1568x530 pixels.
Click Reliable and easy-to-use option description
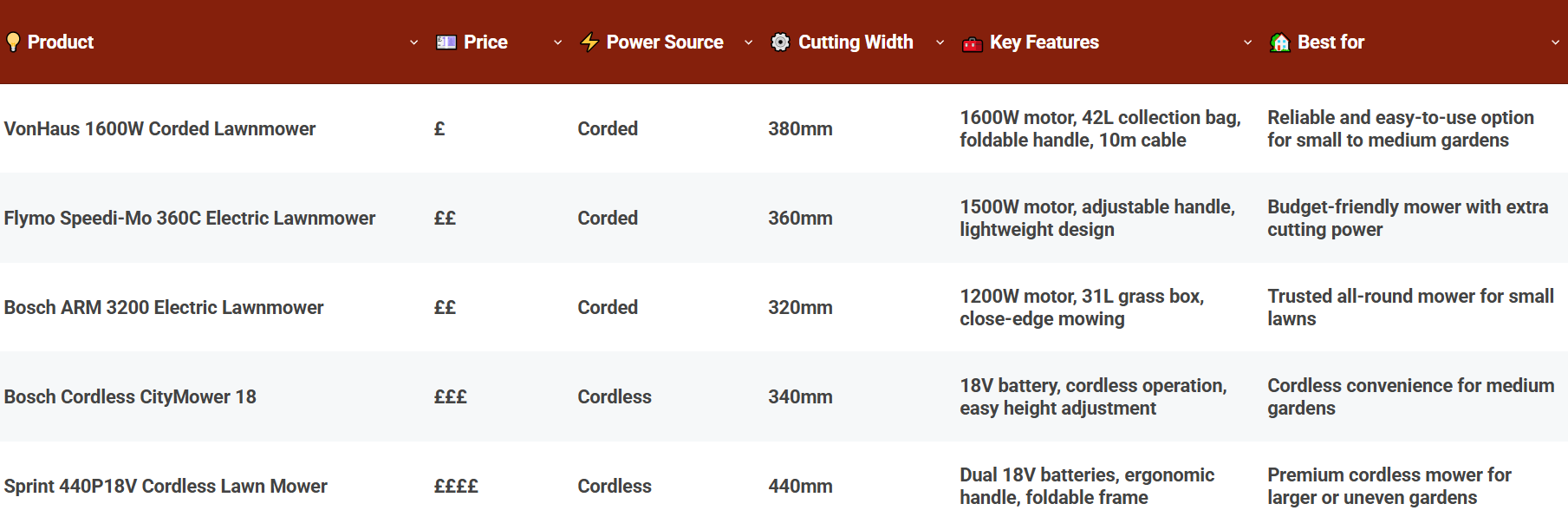click(x=1401, y=129)
